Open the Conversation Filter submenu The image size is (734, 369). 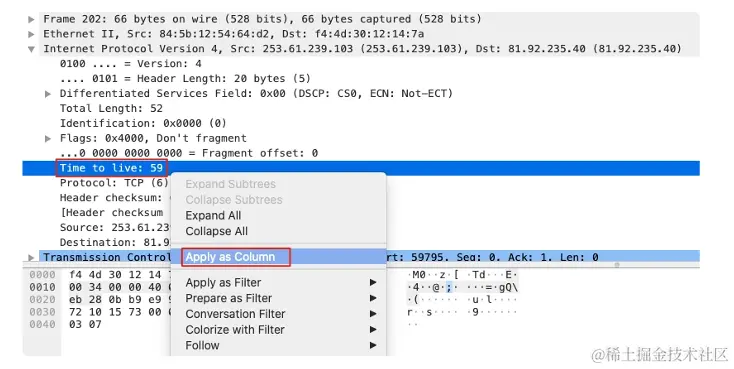click(x=279, y=314)
